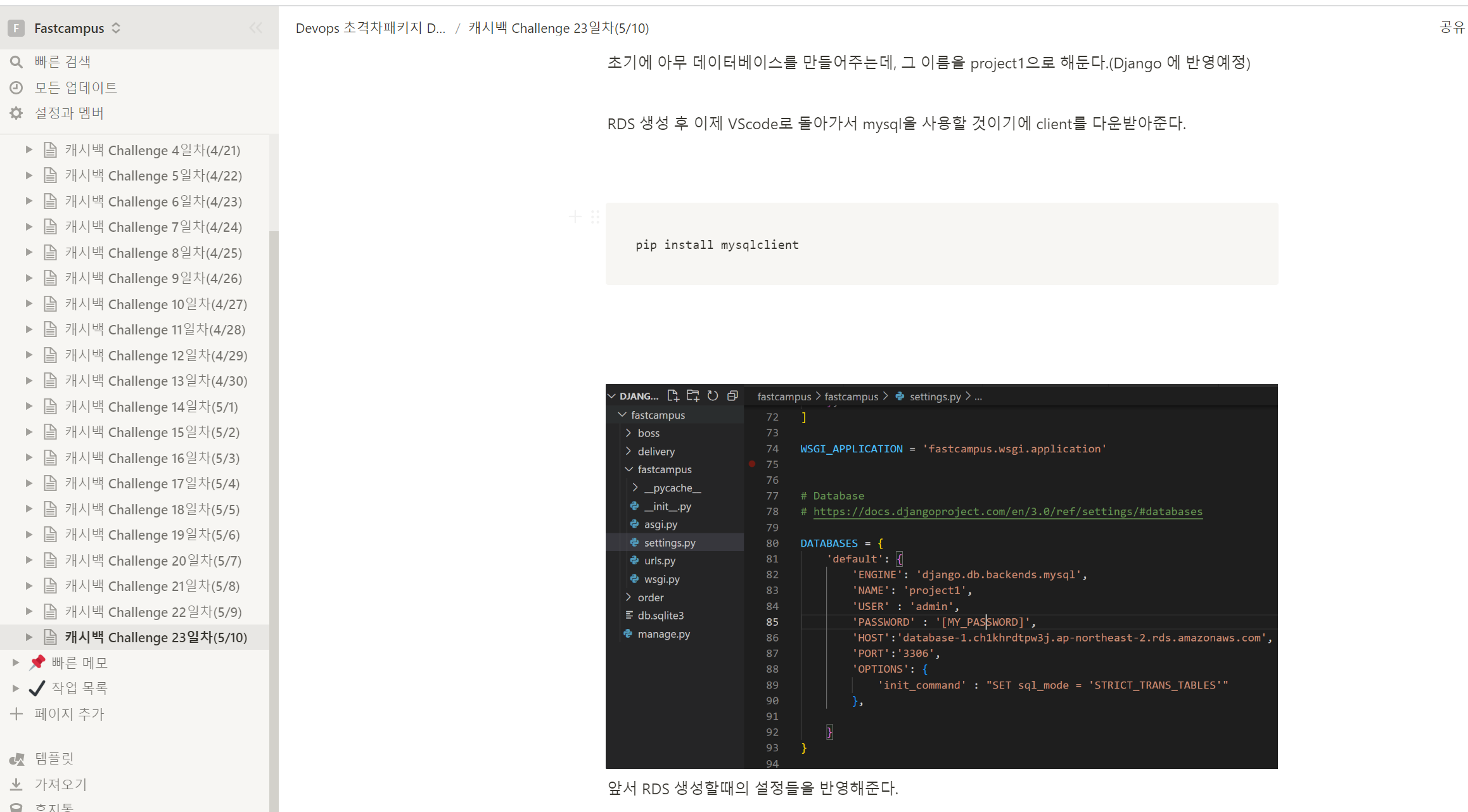Screen dimensions: 1468x812
Task: Click the 공유 share button
Action: [1452, 27]
